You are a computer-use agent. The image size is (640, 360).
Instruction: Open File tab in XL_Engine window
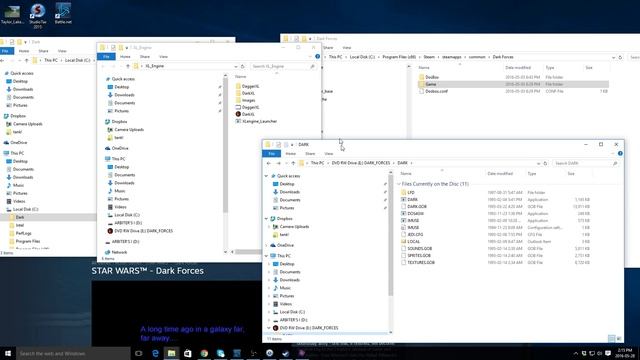pos(106,57)
